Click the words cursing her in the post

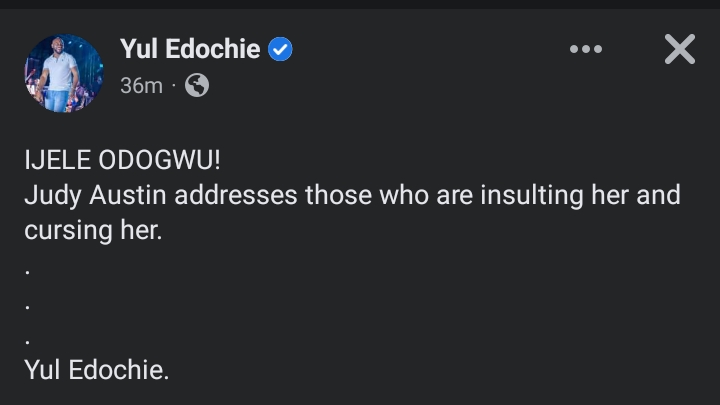click(x=93, y=230)
